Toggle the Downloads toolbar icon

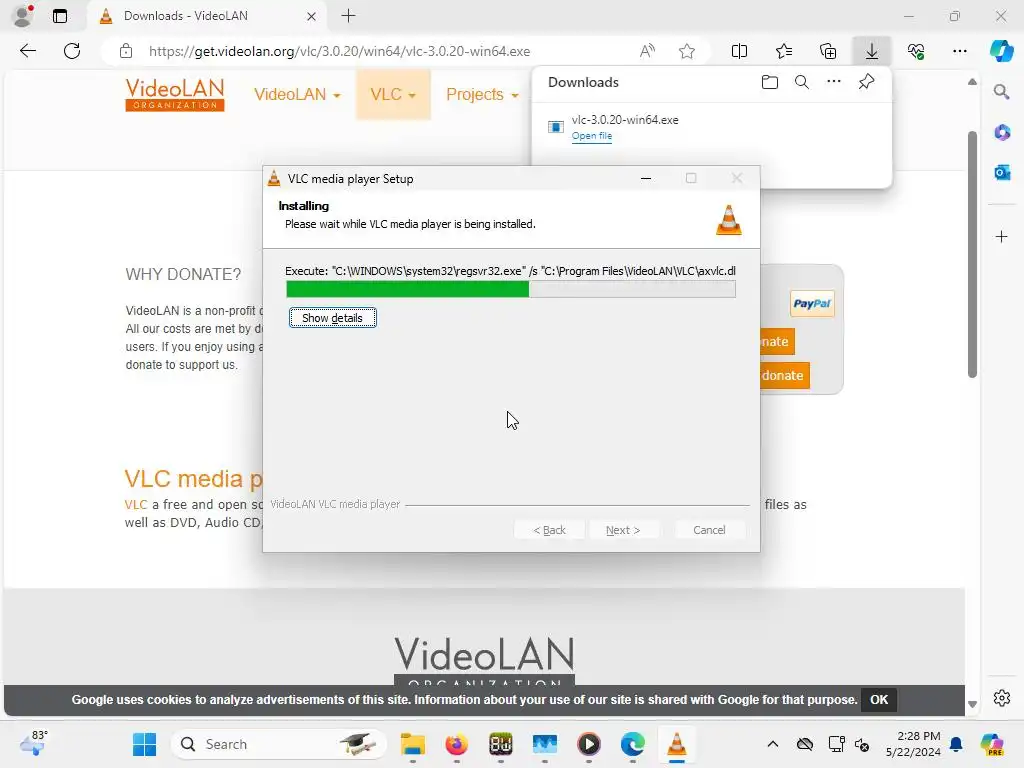[872, 51]
